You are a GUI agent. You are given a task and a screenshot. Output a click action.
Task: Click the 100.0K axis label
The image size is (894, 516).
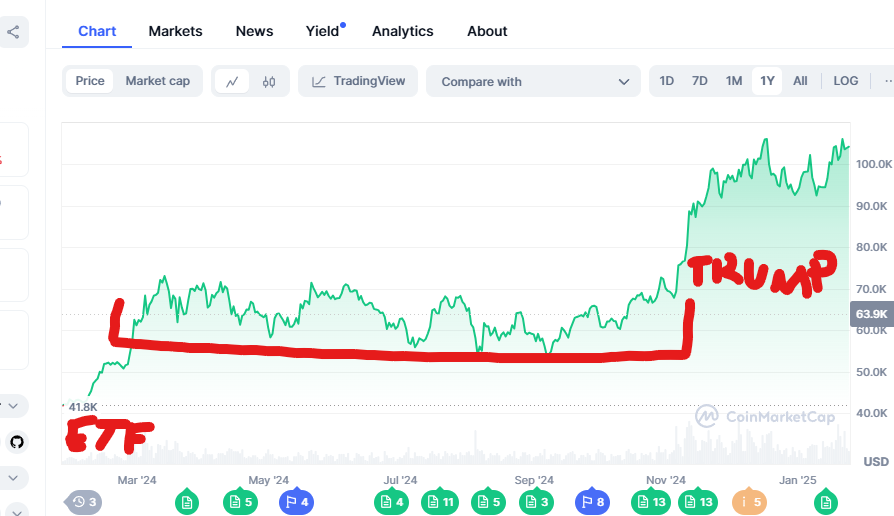[x=873, y=164]
